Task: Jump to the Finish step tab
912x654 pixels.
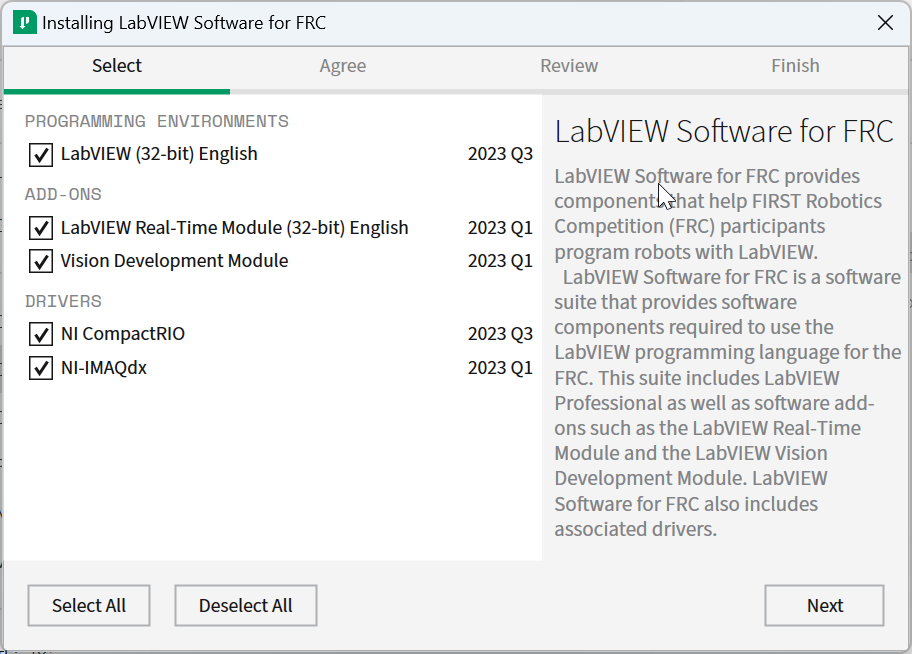Action: (x=795, y=66)
